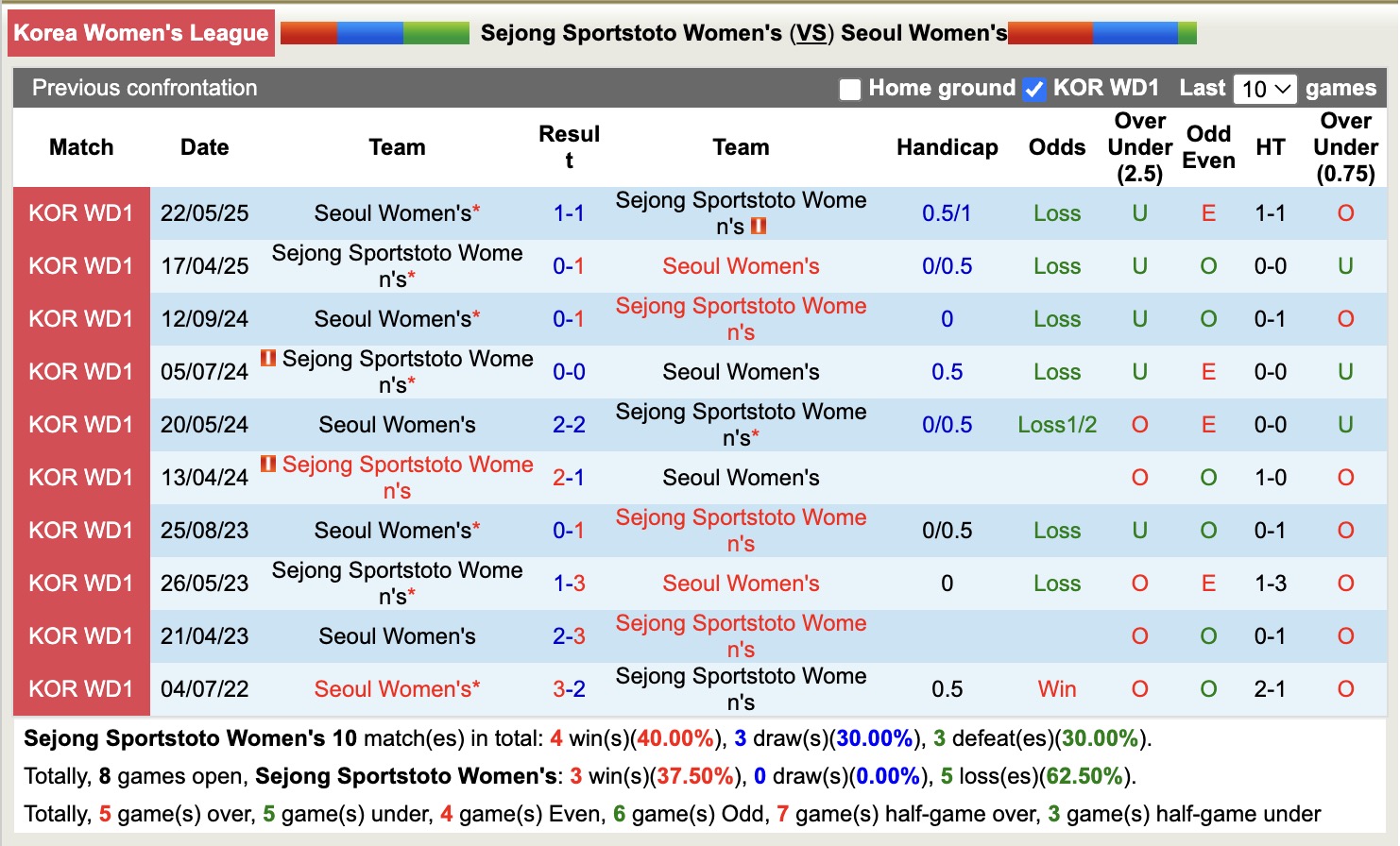Click the VS label in the page title
The width and height of the screenshot is (1400, 846).
[x=811, y=31]
